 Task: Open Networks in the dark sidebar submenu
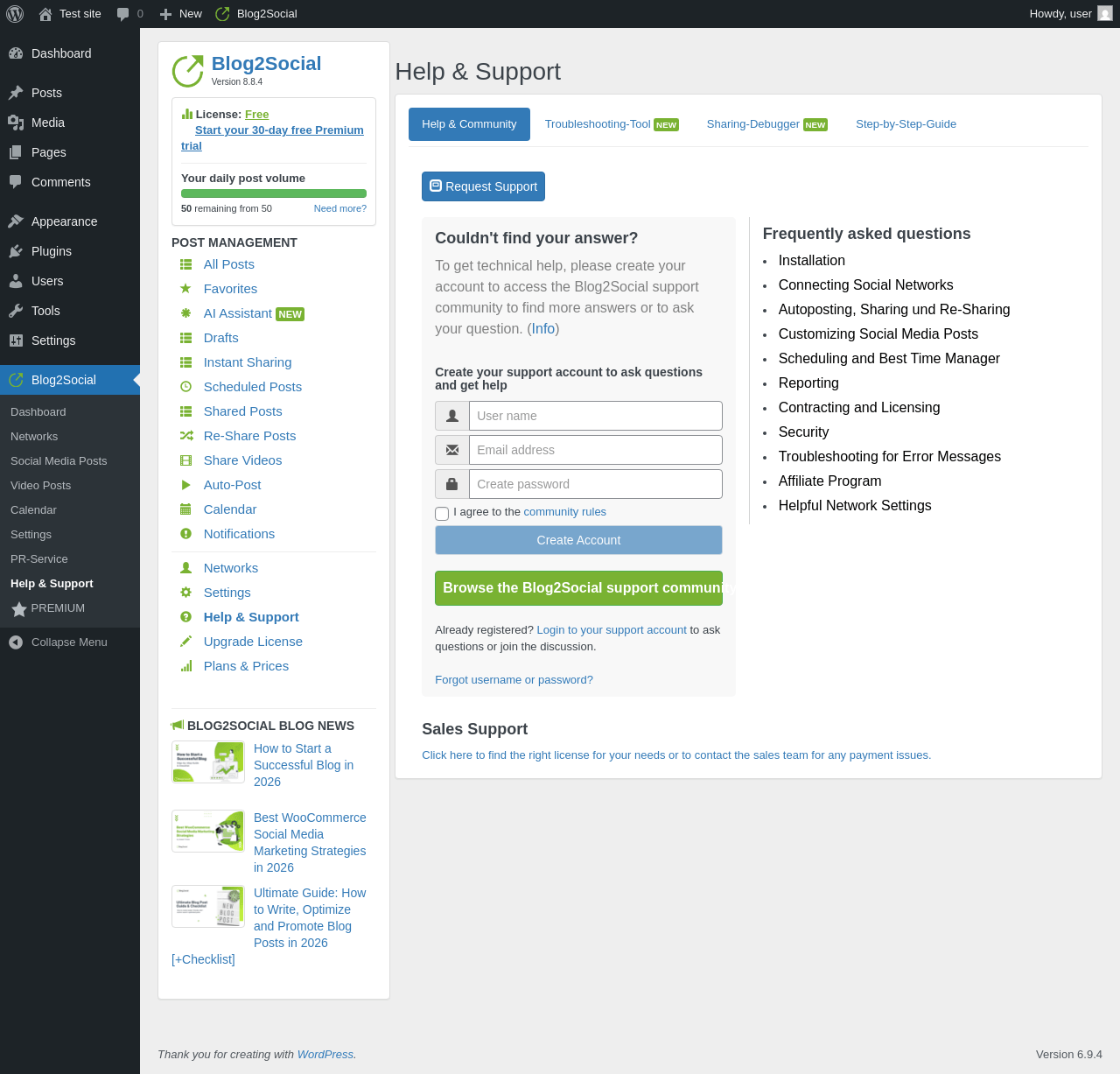click(34, 437)
